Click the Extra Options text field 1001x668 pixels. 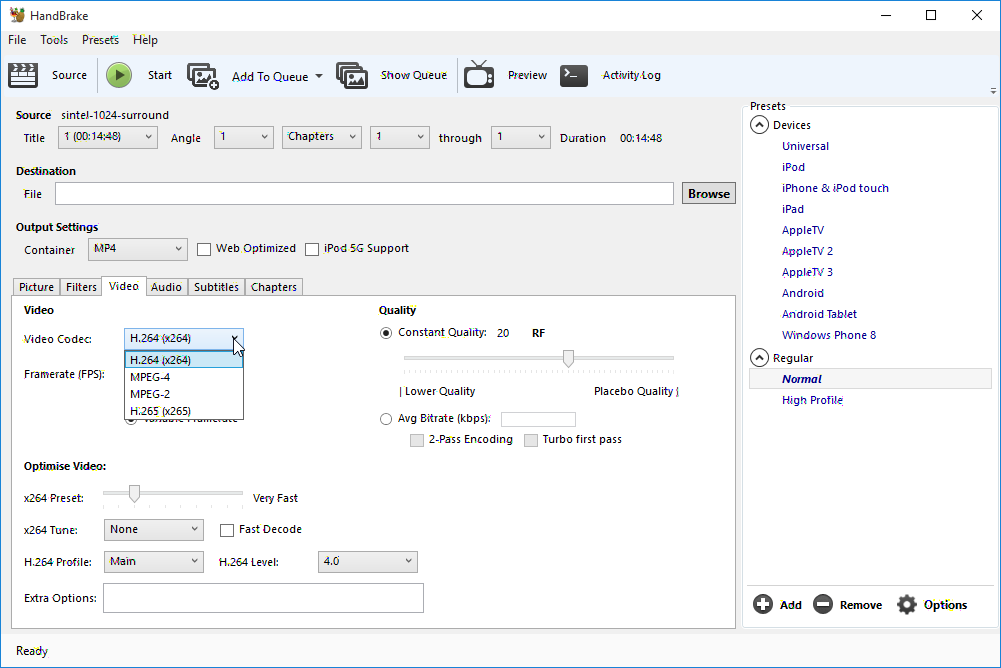click(x=263, y=598)
